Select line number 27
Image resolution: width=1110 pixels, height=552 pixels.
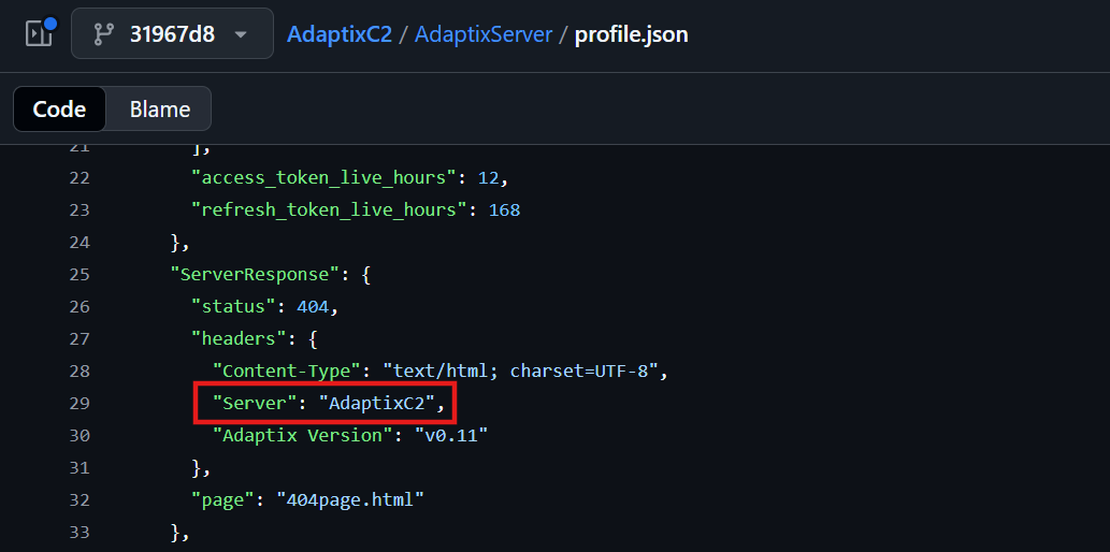[79, 339]
